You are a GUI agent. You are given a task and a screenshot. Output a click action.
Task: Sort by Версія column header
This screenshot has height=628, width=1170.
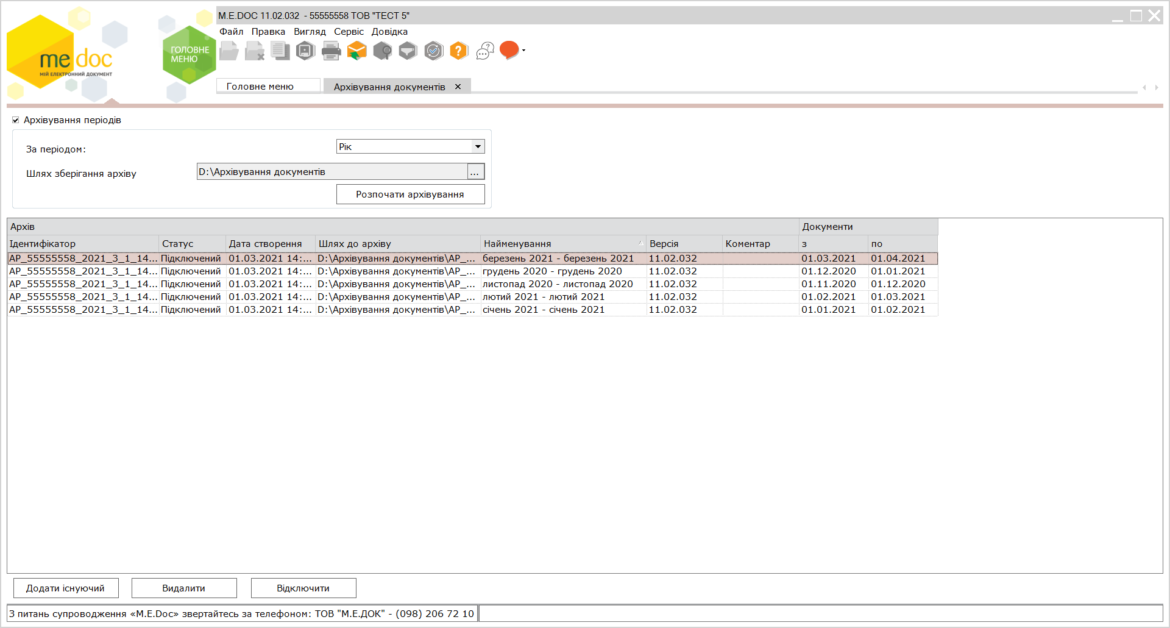pyautogui.click(x=684, y=244)
